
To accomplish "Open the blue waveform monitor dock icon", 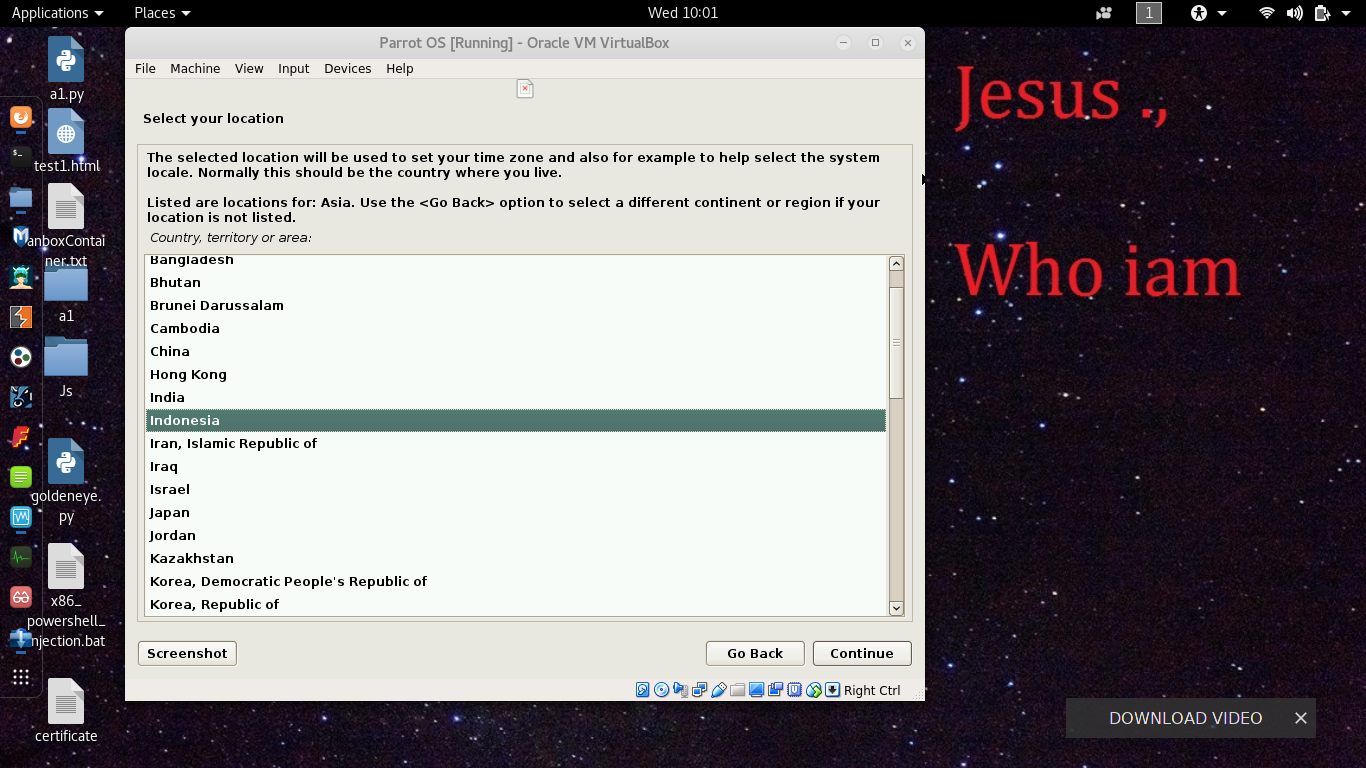I will (21, 517).
